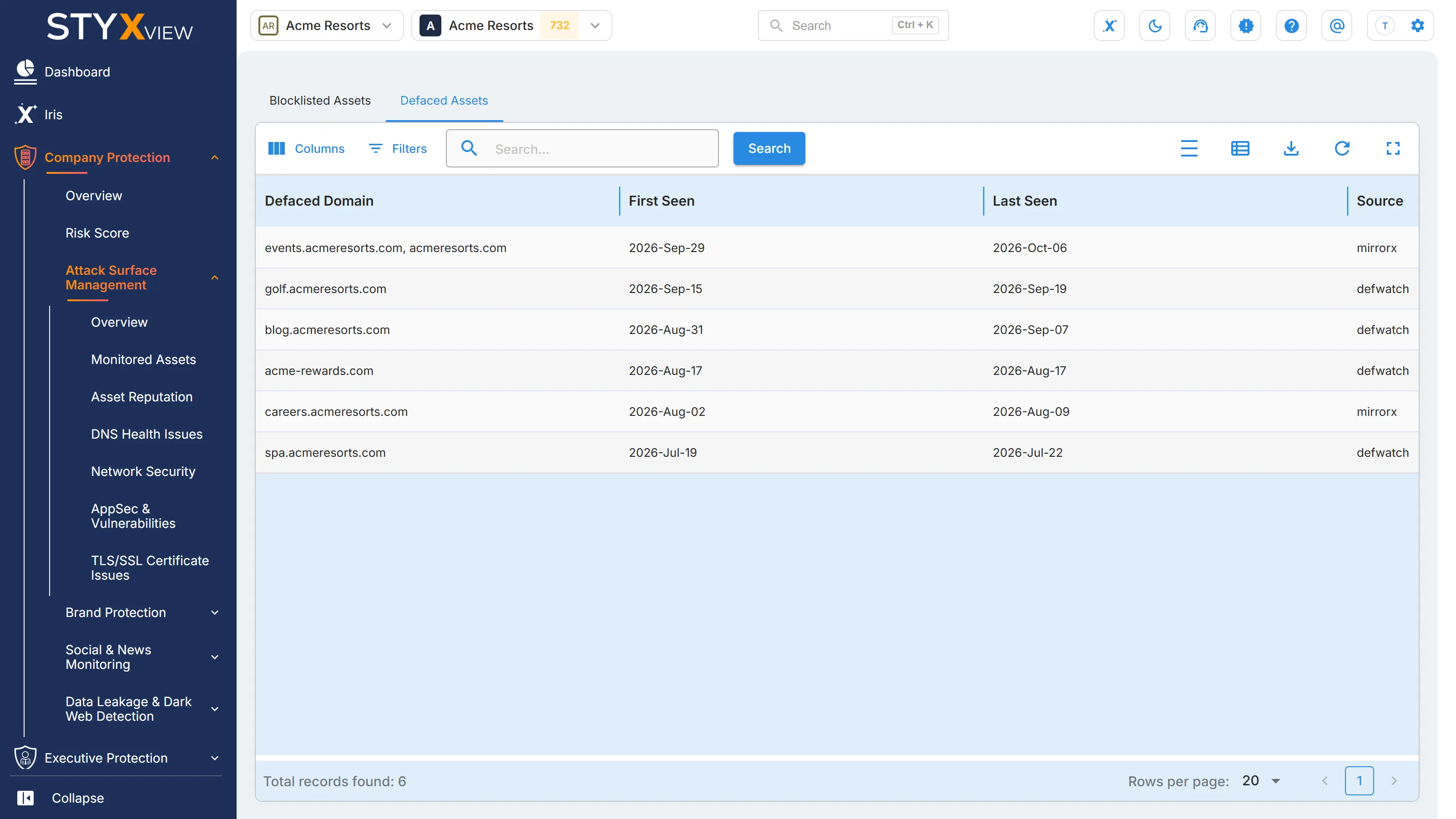The image size is (1456, 819).
Task: Open Iris in the sidebar
Action: 54,115
